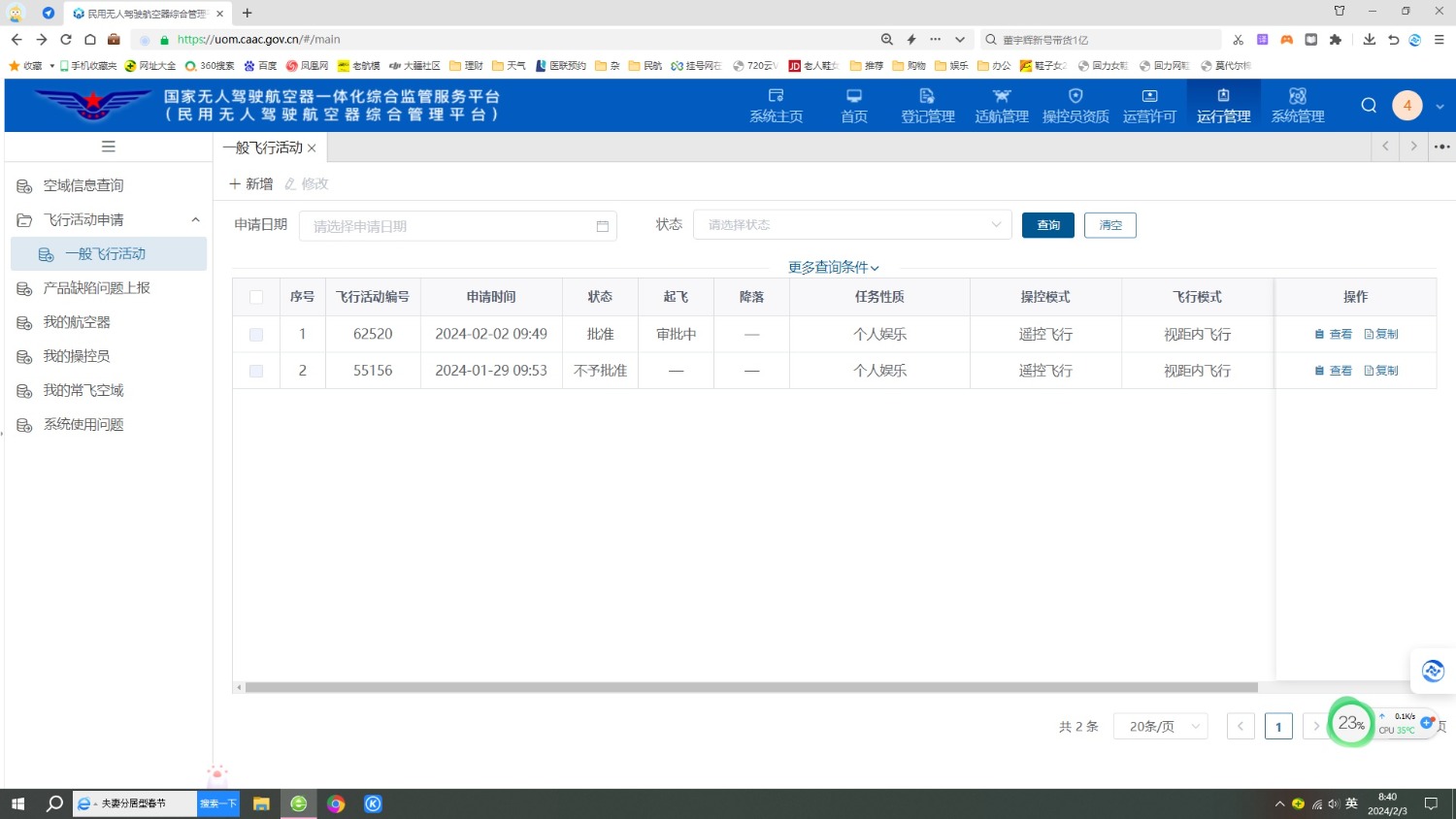Go to previous page in pagination

tap(1241, 726)
